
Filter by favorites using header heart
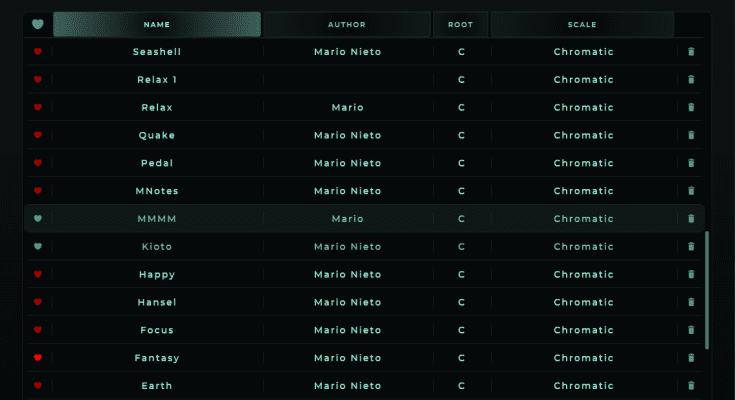(x=38, y=24)
